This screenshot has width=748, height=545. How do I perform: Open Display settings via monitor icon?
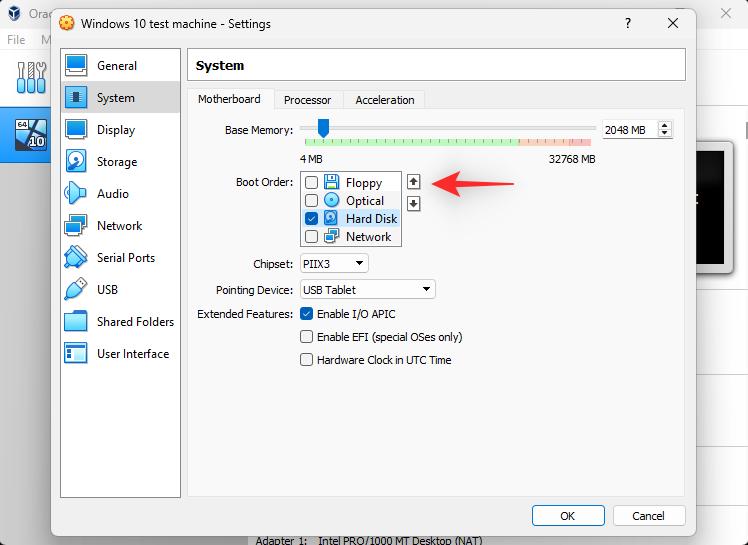point(76,130)
